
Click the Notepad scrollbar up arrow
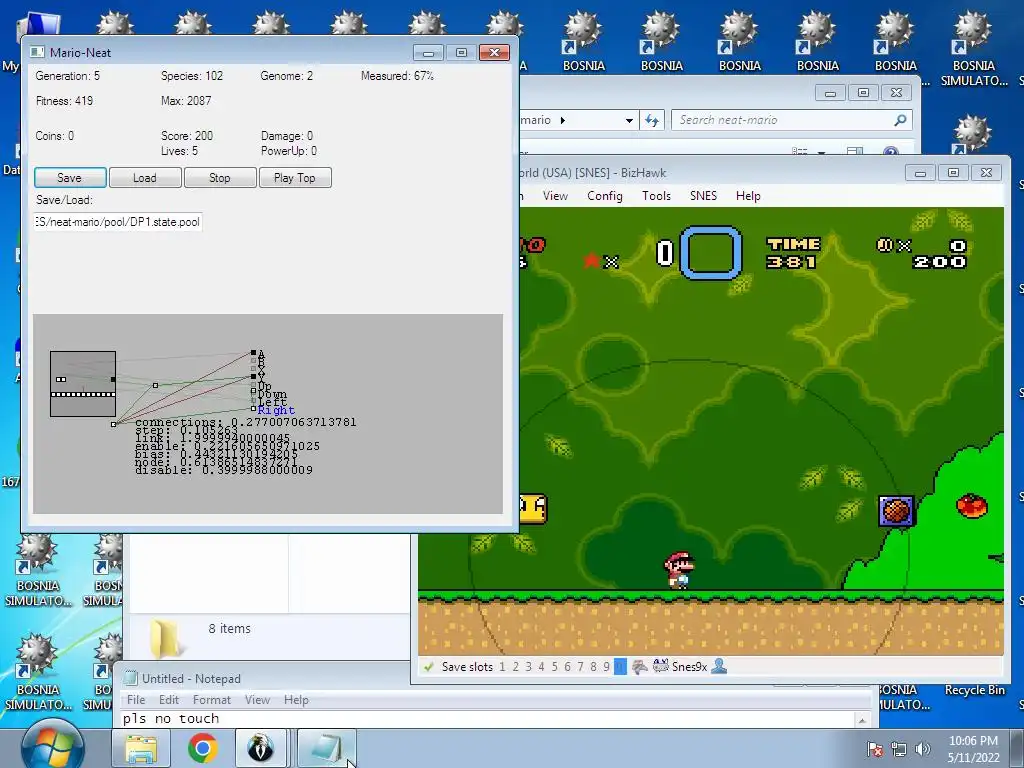[x=862, y=720]
